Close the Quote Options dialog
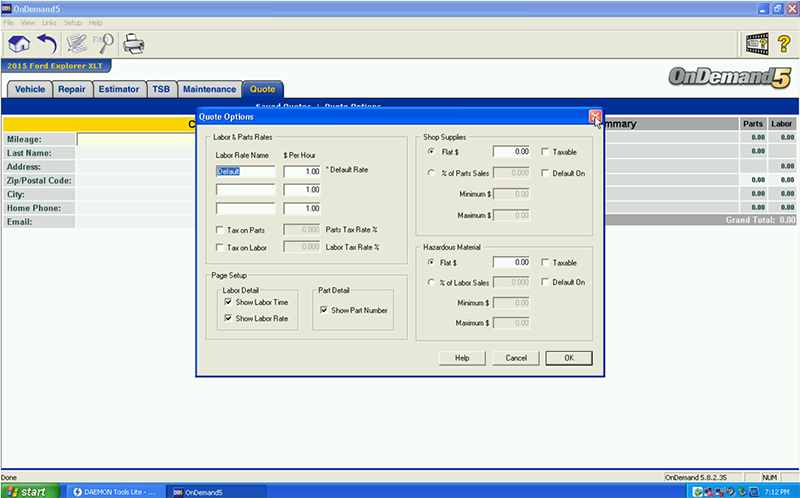Image resolution: width=800 pixels, height=498 pixels. click(x=595, y=117)
